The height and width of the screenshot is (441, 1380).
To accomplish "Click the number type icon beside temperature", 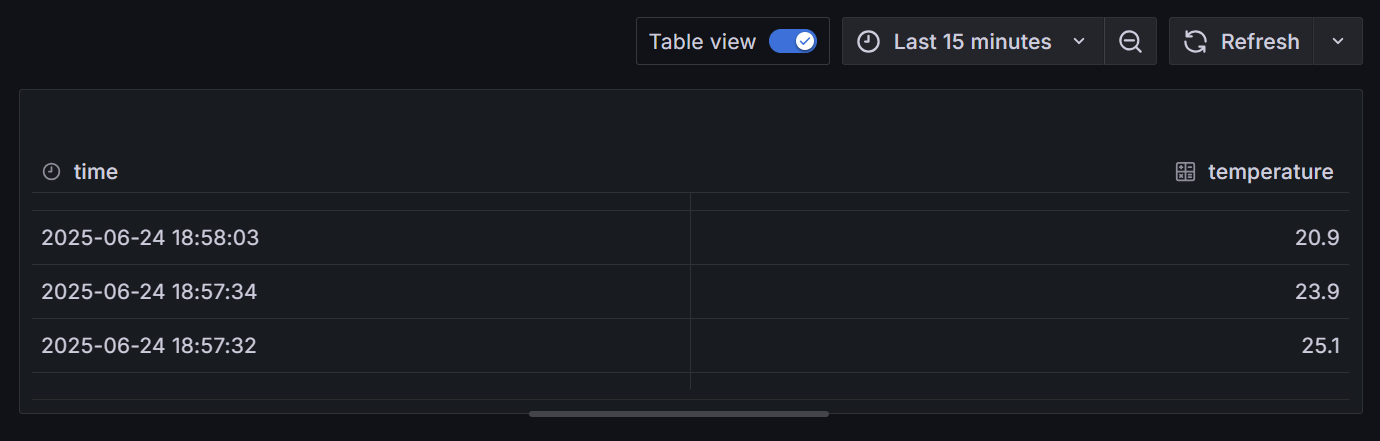I will (x=1186, y=172).
